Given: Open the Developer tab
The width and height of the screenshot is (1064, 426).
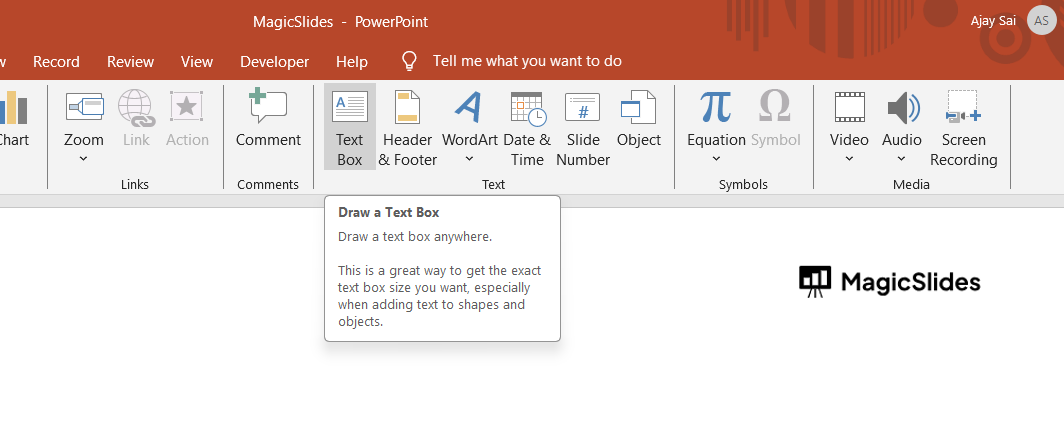Looking at the screenshot, I should [274, 61].
